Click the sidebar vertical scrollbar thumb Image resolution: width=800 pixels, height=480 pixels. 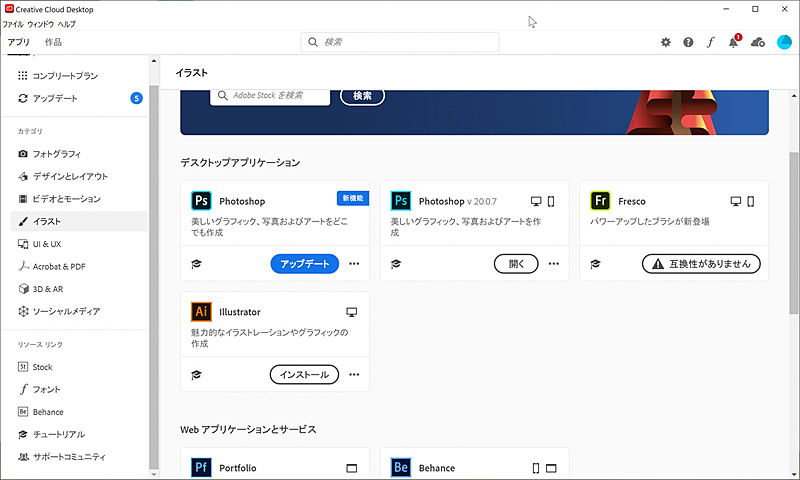(x=154, y=278)
